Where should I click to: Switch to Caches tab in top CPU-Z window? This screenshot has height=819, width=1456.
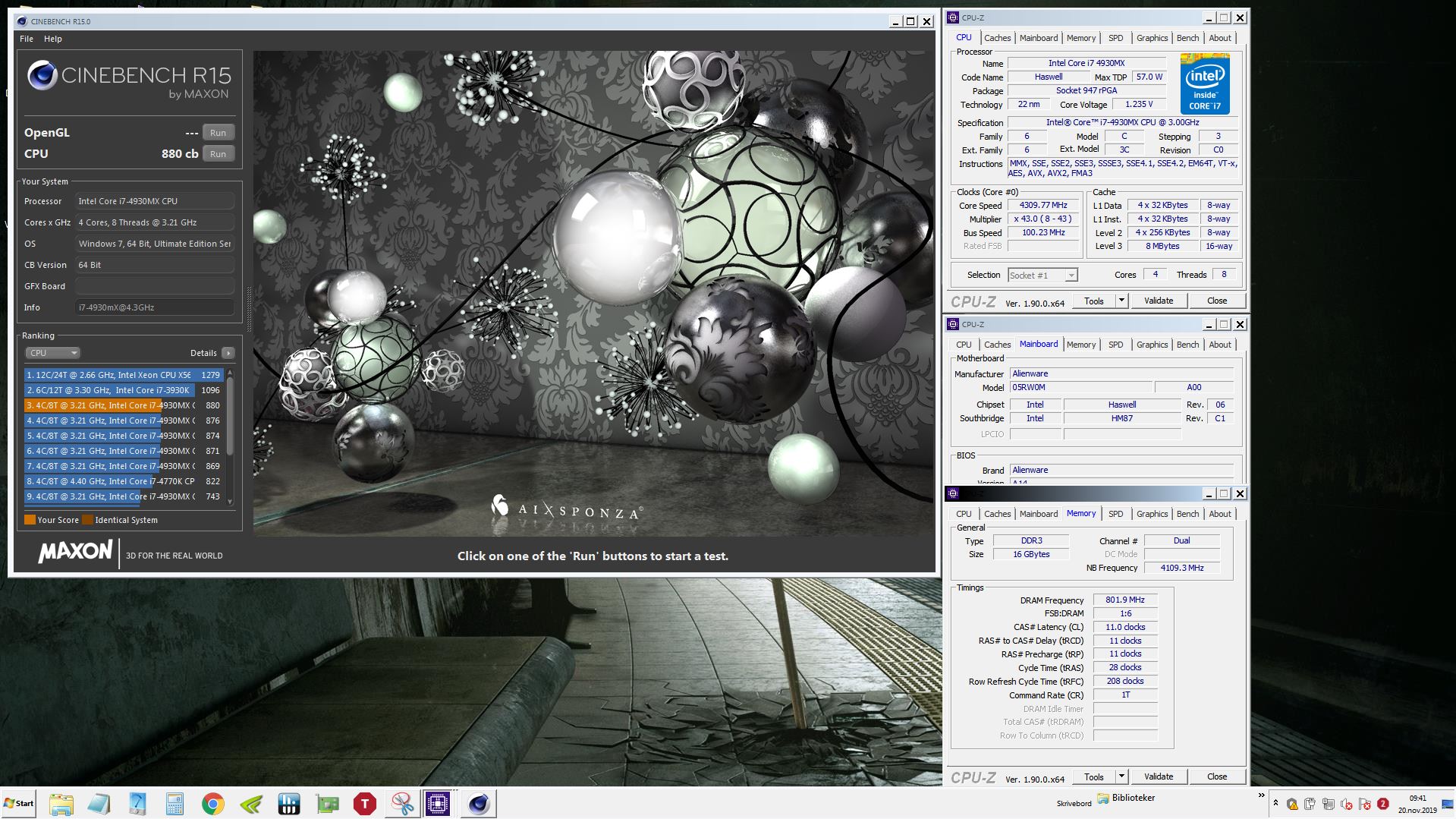(x=997, y=38)
